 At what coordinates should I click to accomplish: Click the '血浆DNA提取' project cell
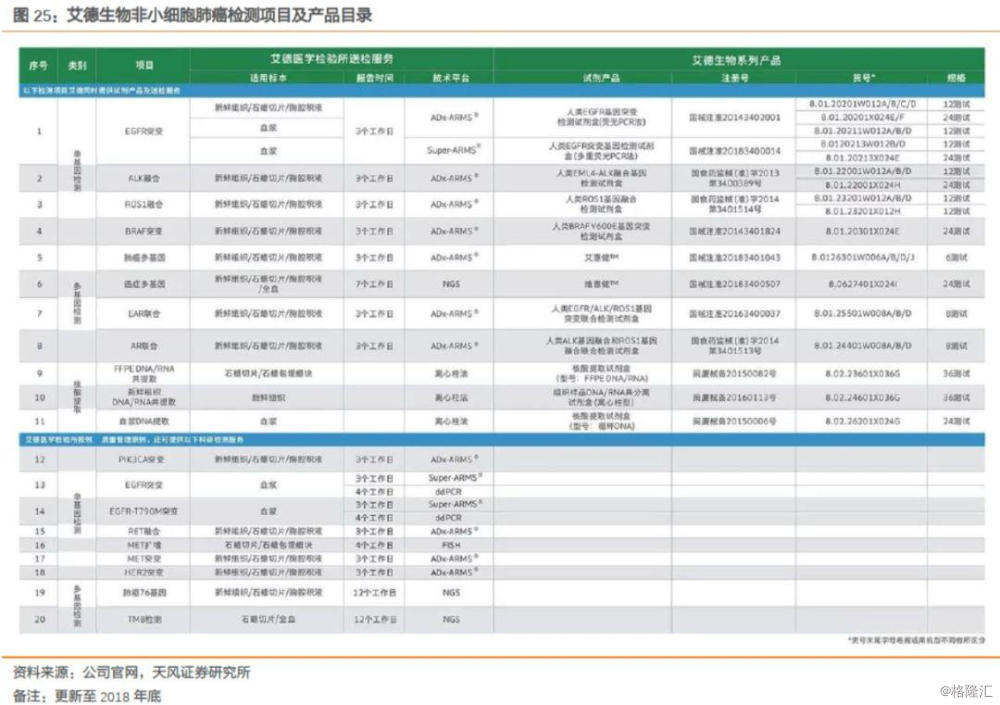(144, 421)
